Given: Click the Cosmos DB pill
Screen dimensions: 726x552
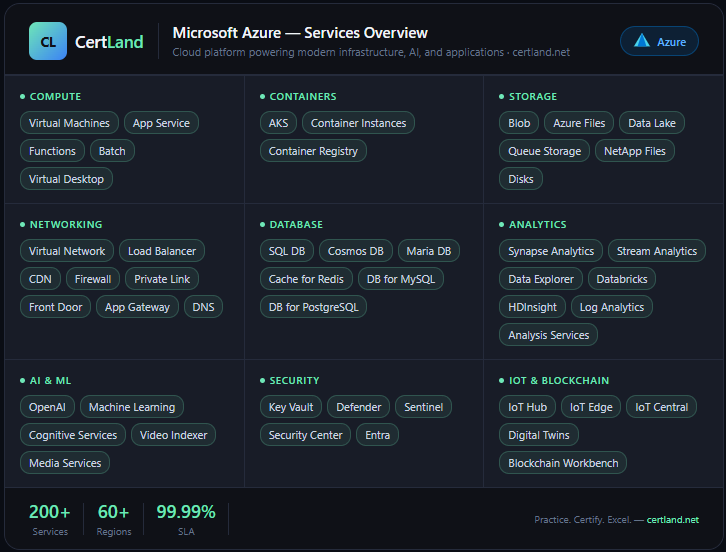Looking at the screenshot, I should click(356, 251).
